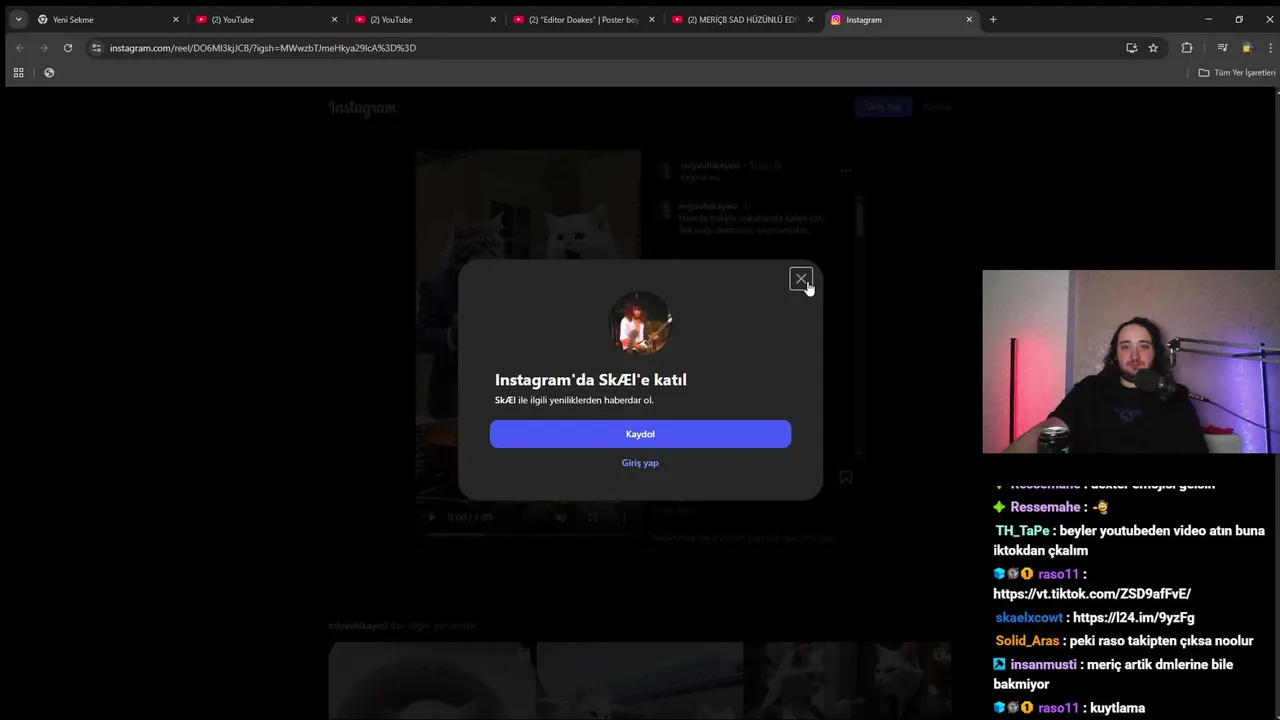Click the Giriş yap link in dialog
The width and height of the screenshot is (1280, 720).
640,463
